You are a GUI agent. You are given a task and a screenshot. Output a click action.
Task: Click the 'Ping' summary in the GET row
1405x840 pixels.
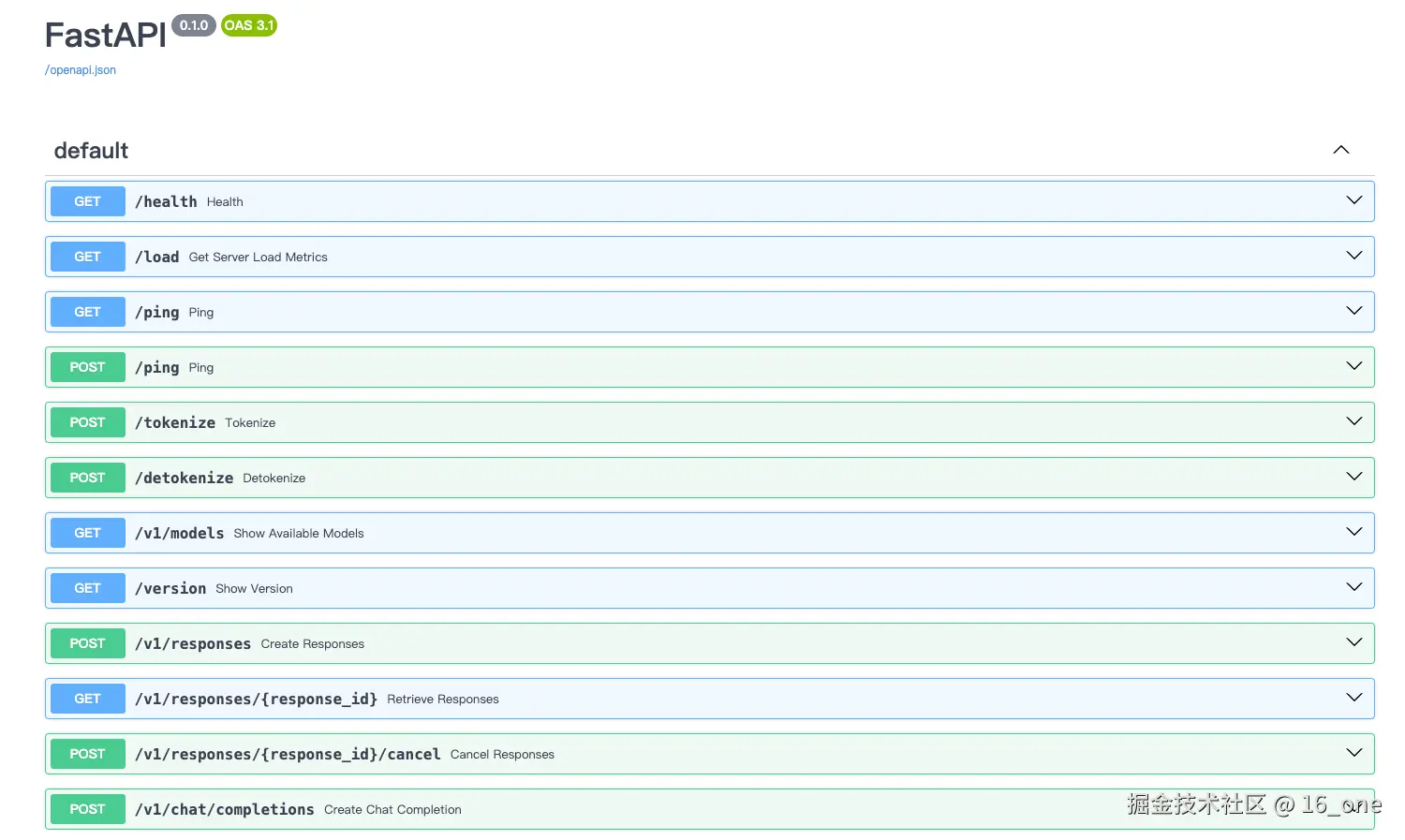point(201,313)
